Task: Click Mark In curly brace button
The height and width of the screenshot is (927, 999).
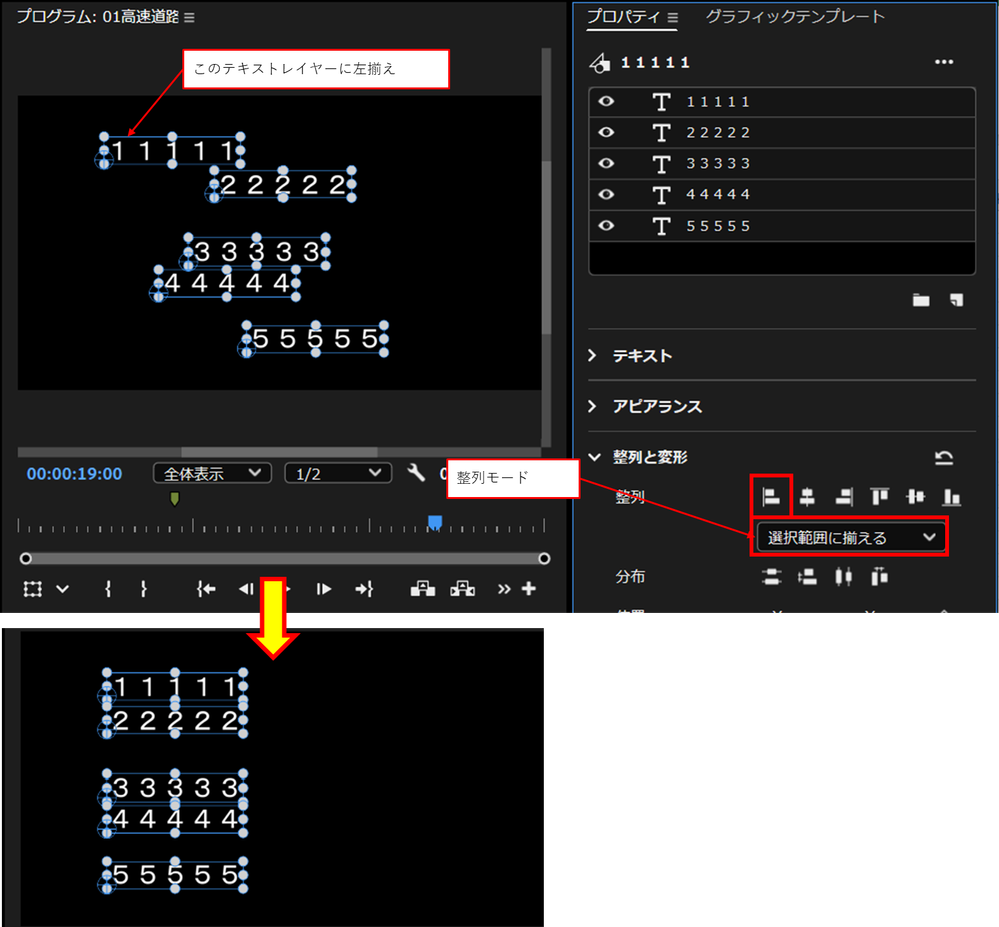Action: pyautogui.click(x=108, y=589)
